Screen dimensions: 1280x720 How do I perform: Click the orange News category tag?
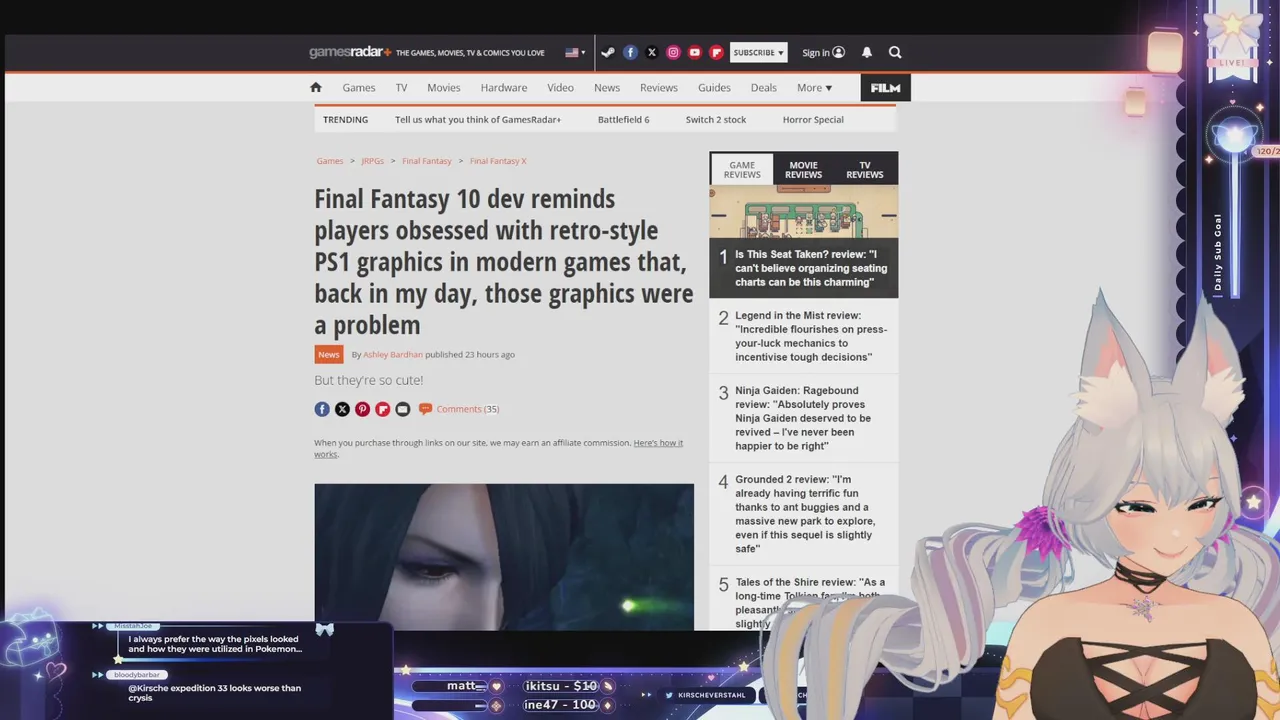tap(329, 354)
